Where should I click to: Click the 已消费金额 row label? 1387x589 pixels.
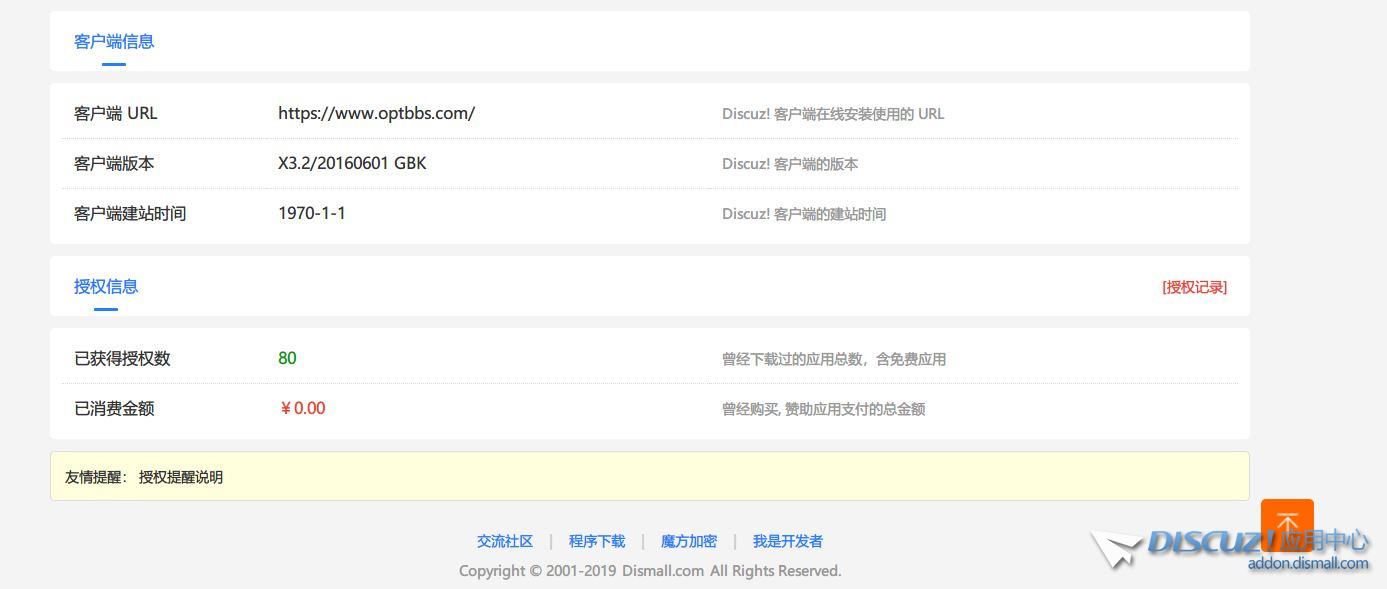(x=114, y=408)
